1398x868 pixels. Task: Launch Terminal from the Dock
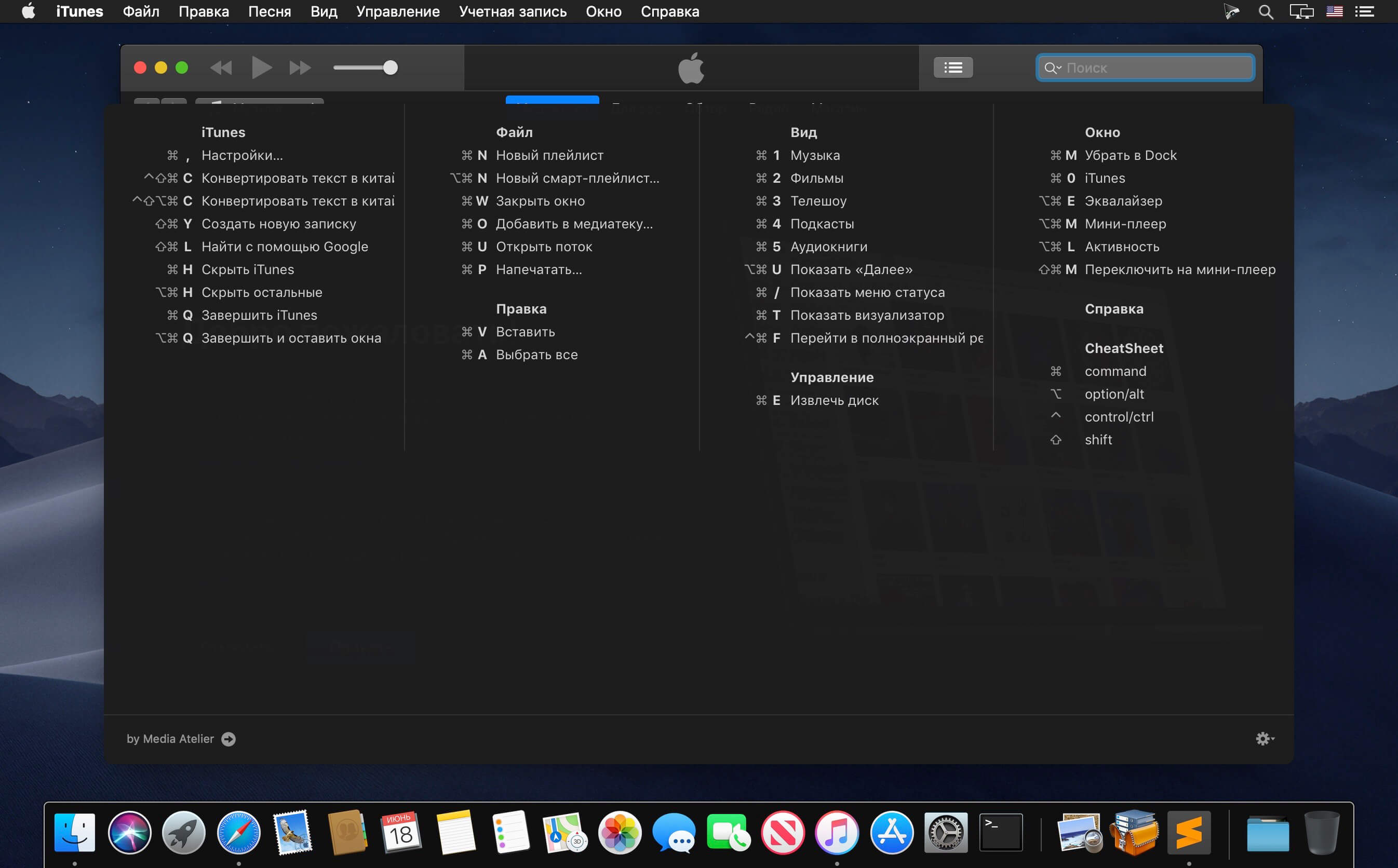coord(1001,832)
